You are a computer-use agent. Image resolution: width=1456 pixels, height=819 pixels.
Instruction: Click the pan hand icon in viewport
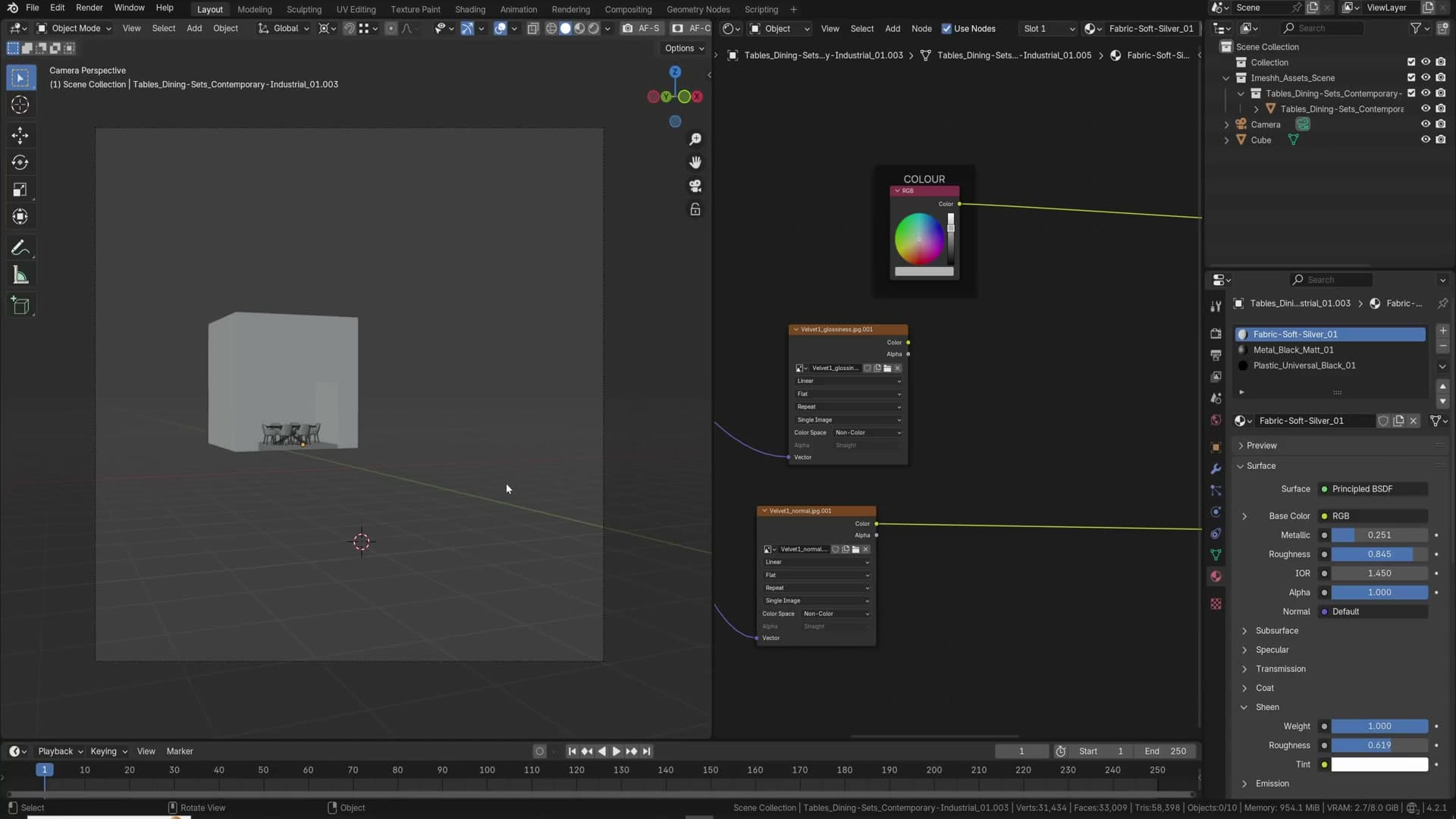[695, 162]
